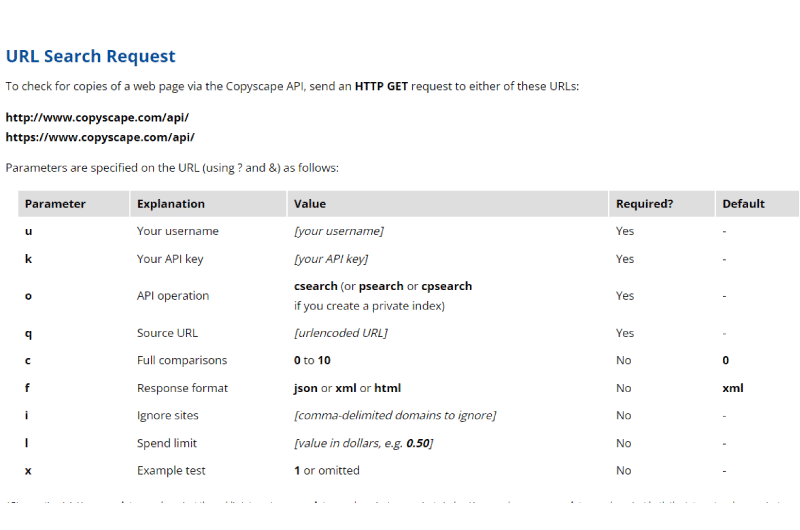800x530 pixels.
Task: Click 'Ignore sites' explanation
Action: point(167,416)
